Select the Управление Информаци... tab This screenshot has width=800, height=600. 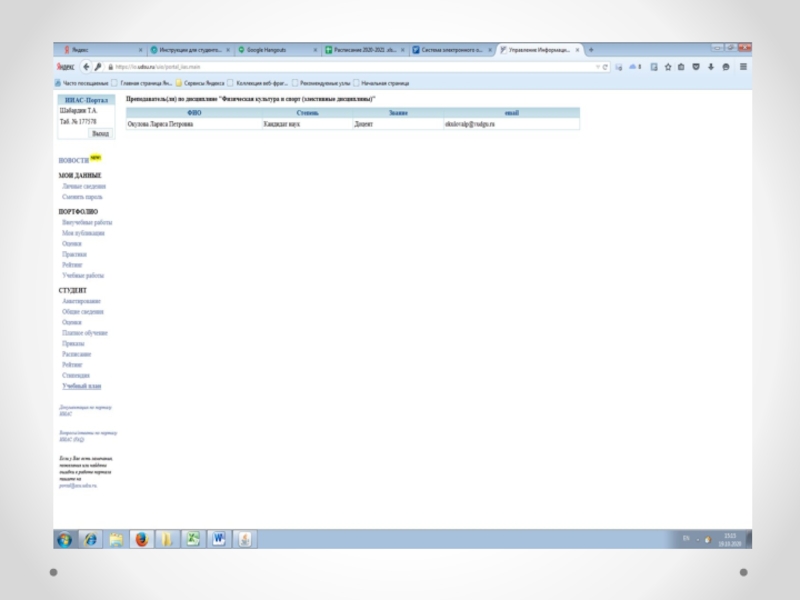point(539,50)
